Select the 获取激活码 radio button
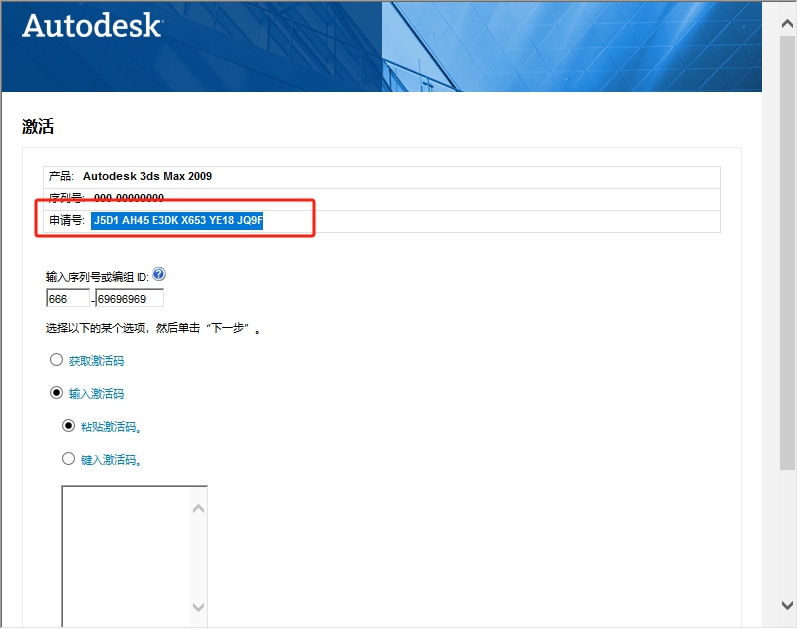The image size is (798, 629). [x=56, y=360]
